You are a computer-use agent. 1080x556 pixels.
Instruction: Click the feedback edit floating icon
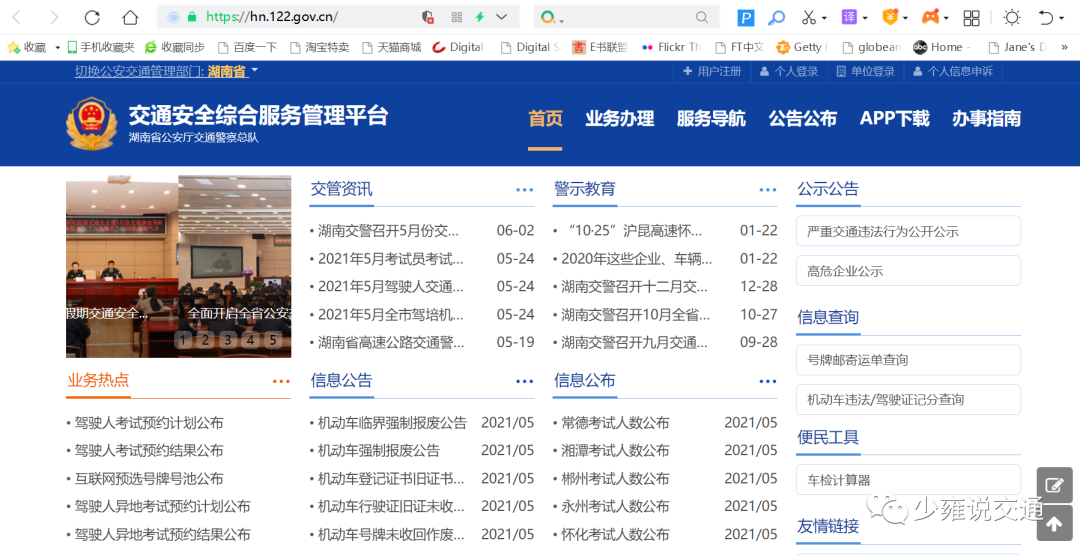[x=1055, y=485]
